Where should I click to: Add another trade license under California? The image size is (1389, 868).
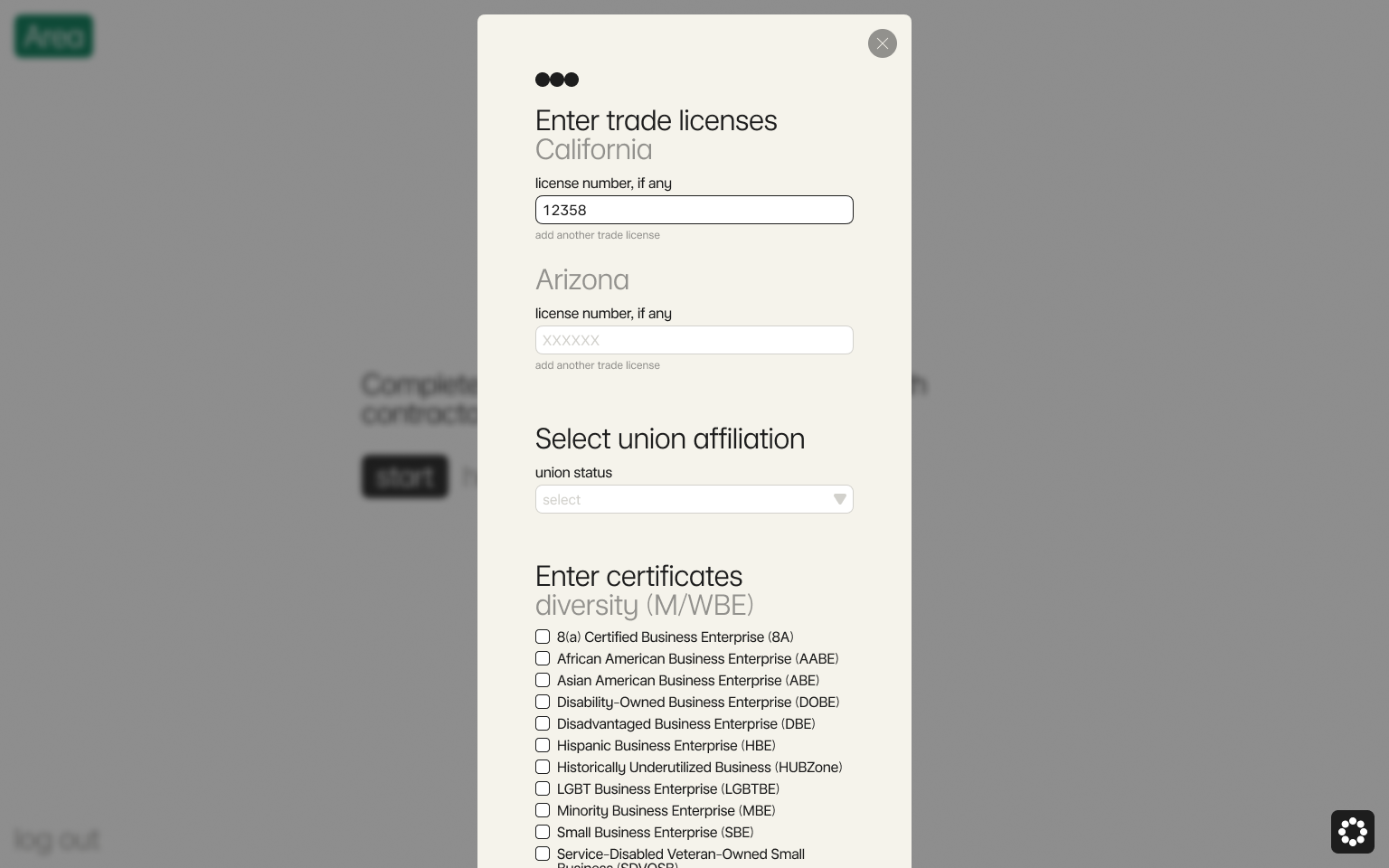point(598,235)
